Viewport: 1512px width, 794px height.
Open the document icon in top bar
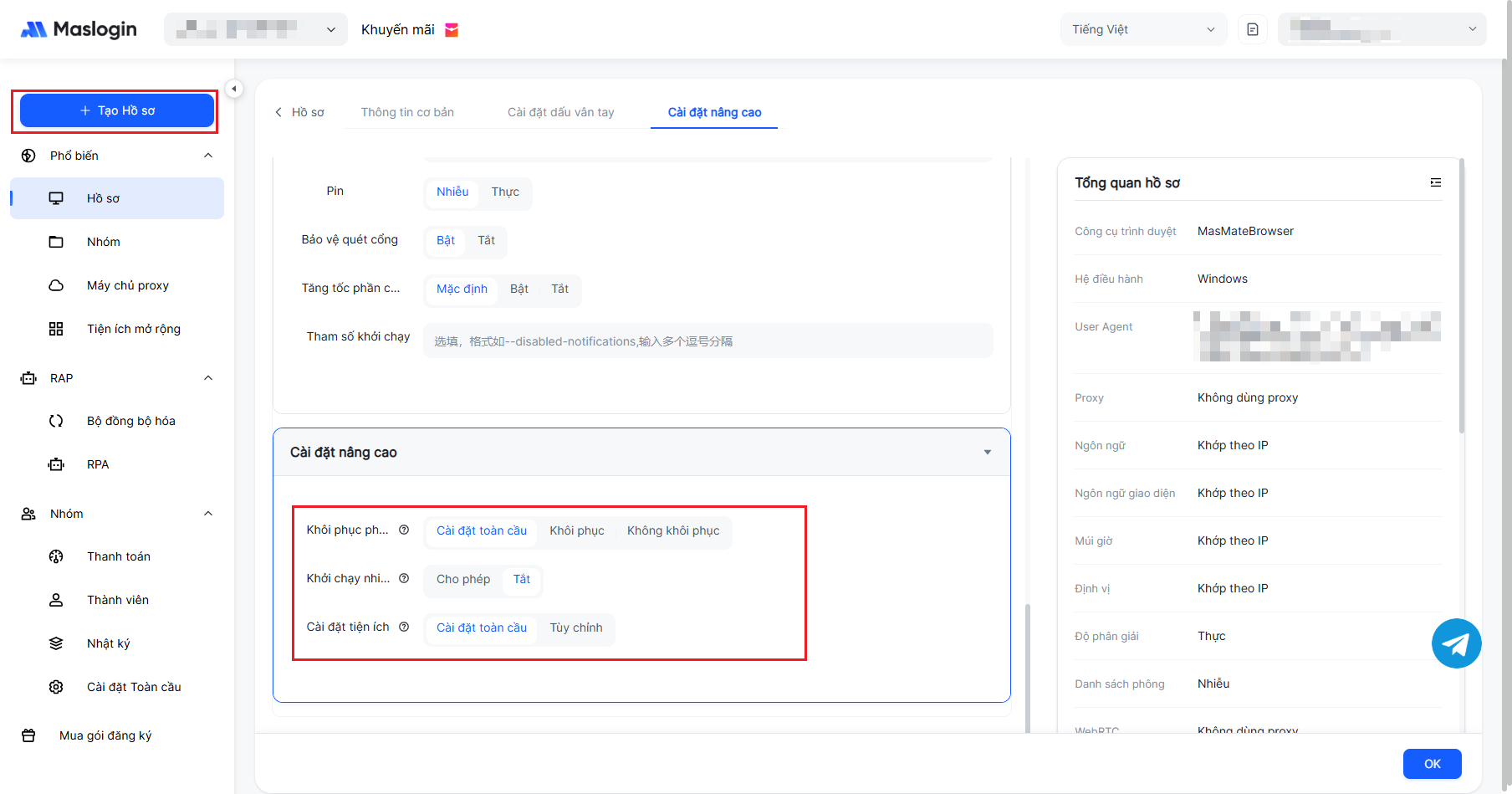point(1252,30)
